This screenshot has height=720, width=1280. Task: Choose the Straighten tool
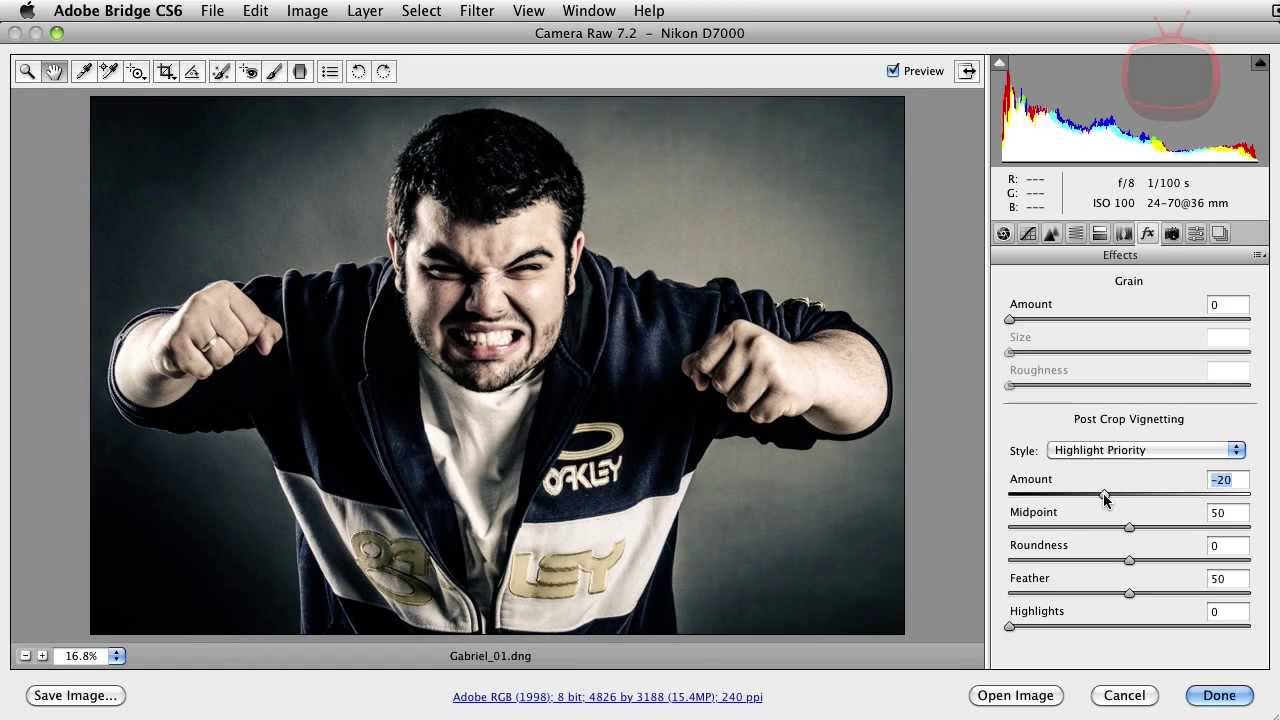[192, 71]
